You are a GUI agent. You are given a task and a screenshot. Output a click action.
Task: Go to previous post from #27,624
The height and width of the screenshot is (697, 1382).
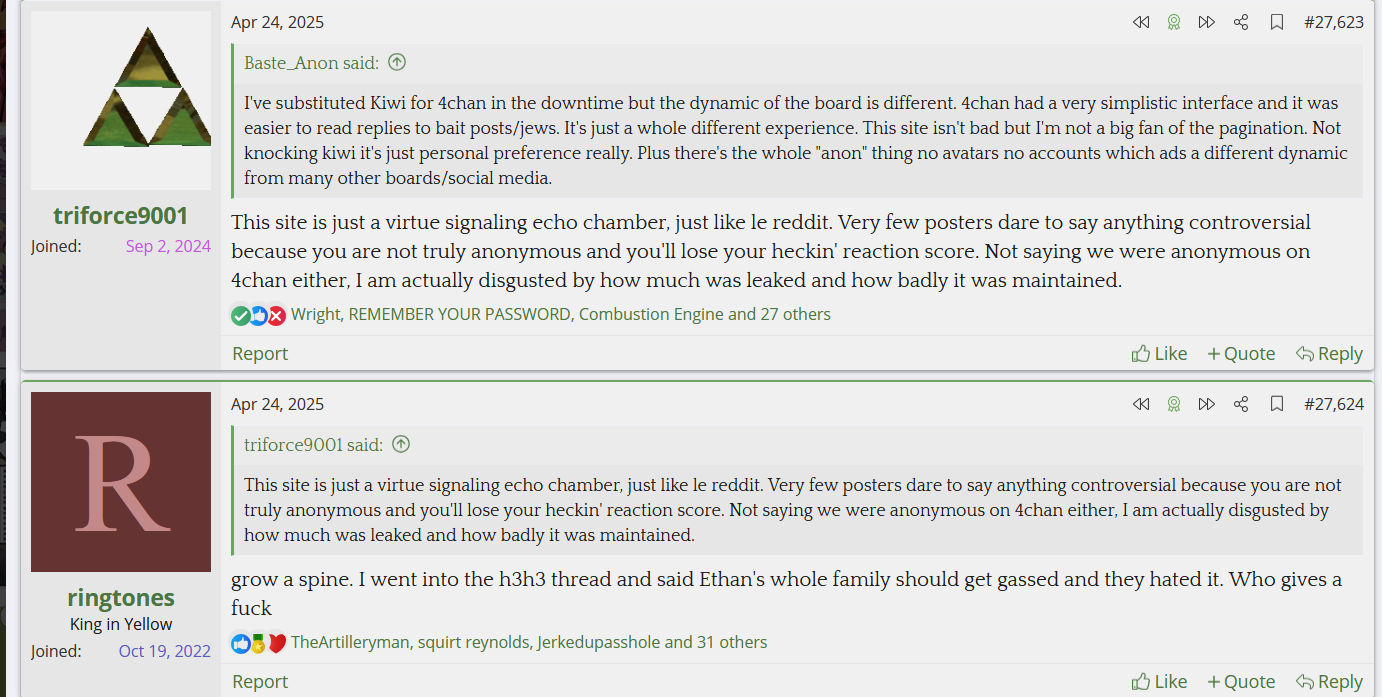1140,404
